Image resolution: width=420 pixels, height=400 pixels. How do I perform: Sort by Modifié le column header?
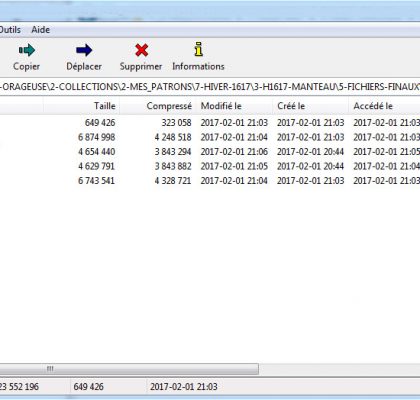pyautogui.click(x=234, y=106)
